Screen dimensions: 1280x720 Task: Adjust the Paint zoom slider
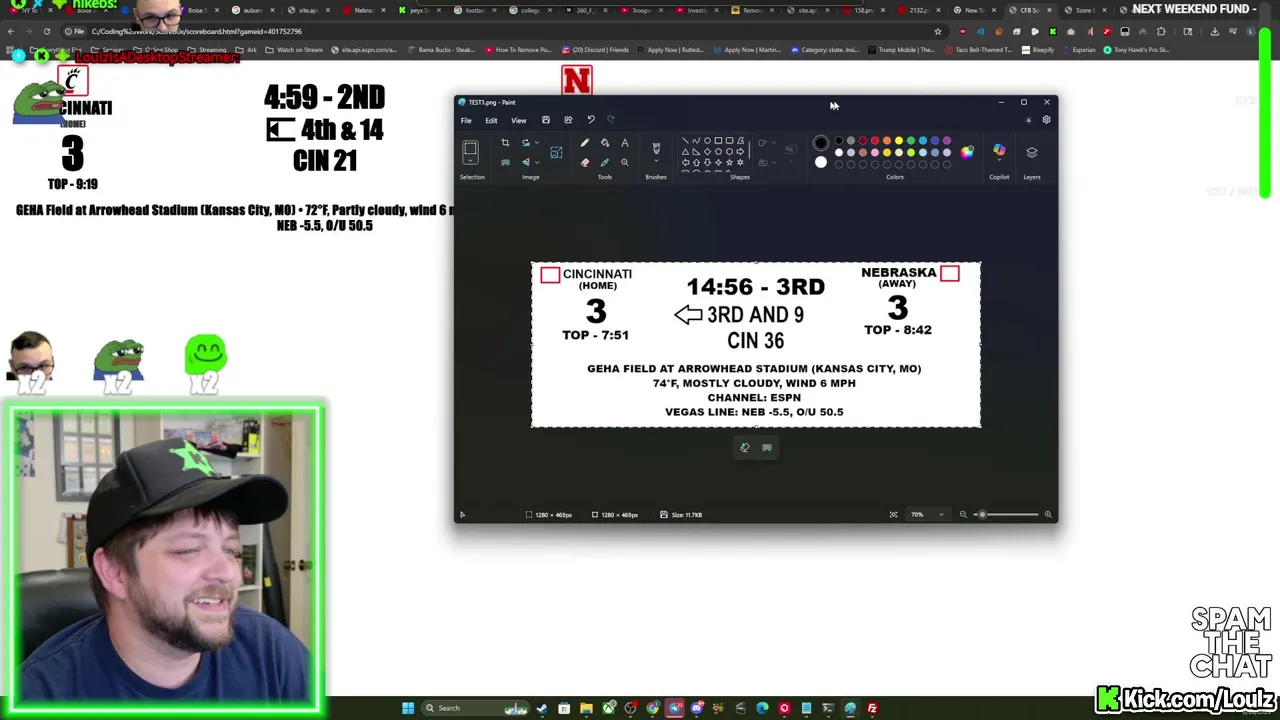pyautogui.click(x=1005, y=515)
